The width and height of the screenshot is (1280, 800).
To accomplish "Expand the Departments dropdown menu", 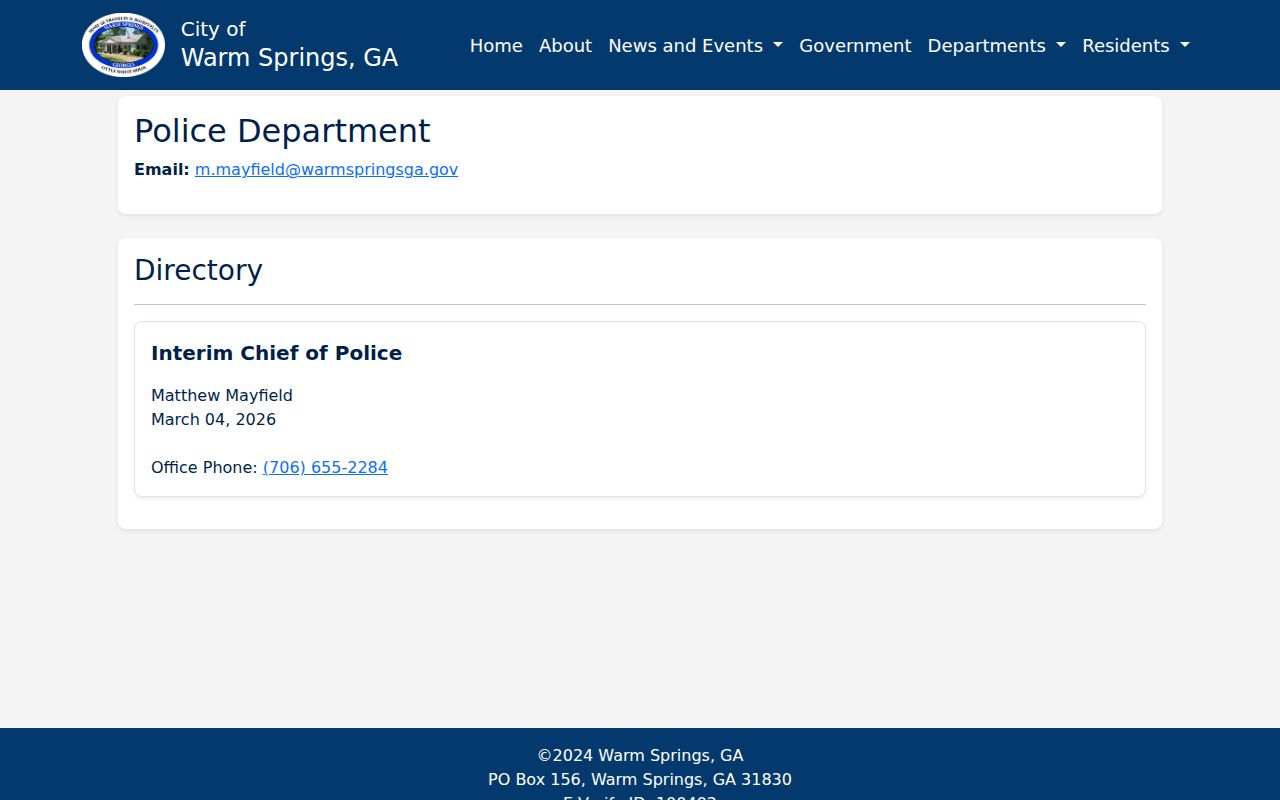I will pyautogui.click(x=996, y=46).
